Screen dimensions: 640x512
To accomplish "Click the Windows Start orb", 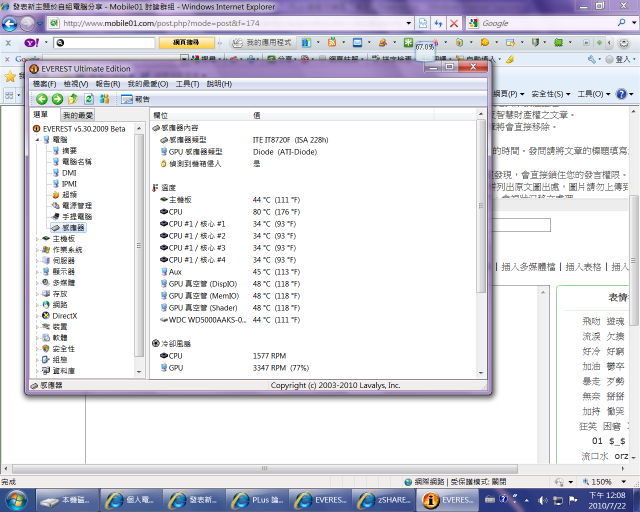I will [16, 499].
